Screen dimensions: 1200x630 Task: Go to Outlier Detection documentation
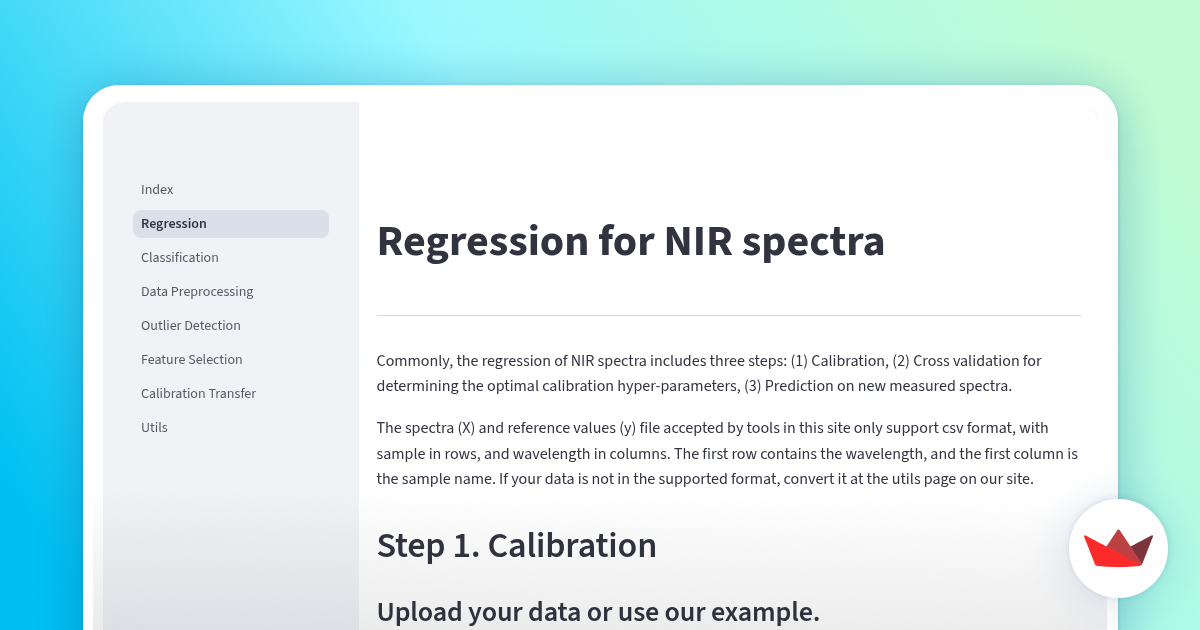click(190, 325)
